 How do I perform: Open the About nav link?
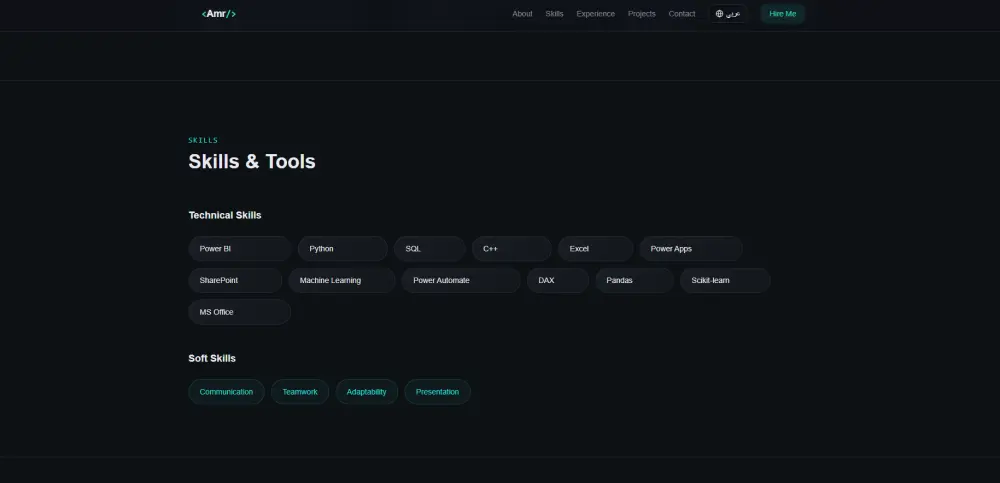click(x=522, y=14)
